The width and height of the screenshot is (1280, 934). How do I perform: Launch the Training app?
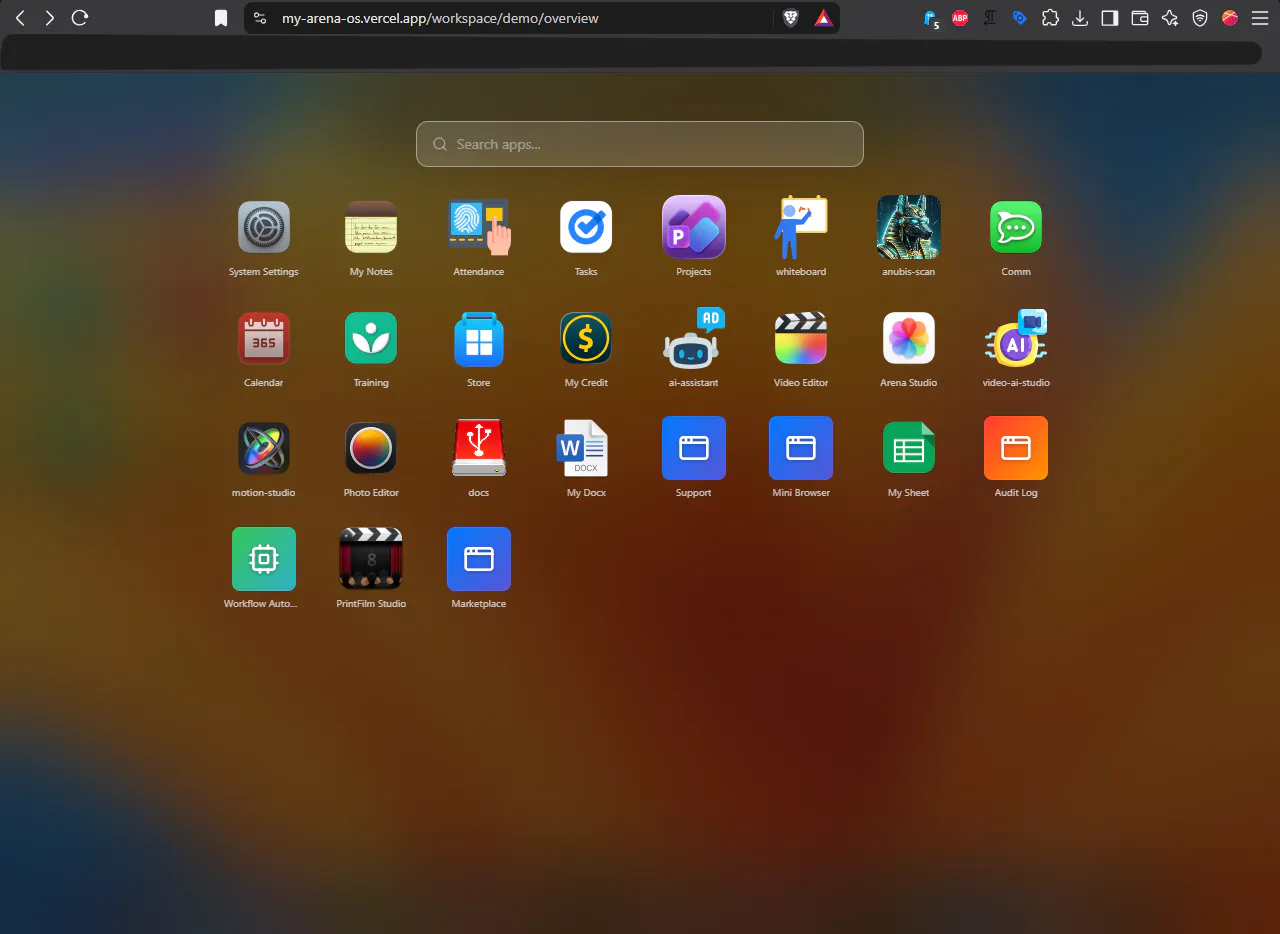pyautogui.click(x=371, y=338)
